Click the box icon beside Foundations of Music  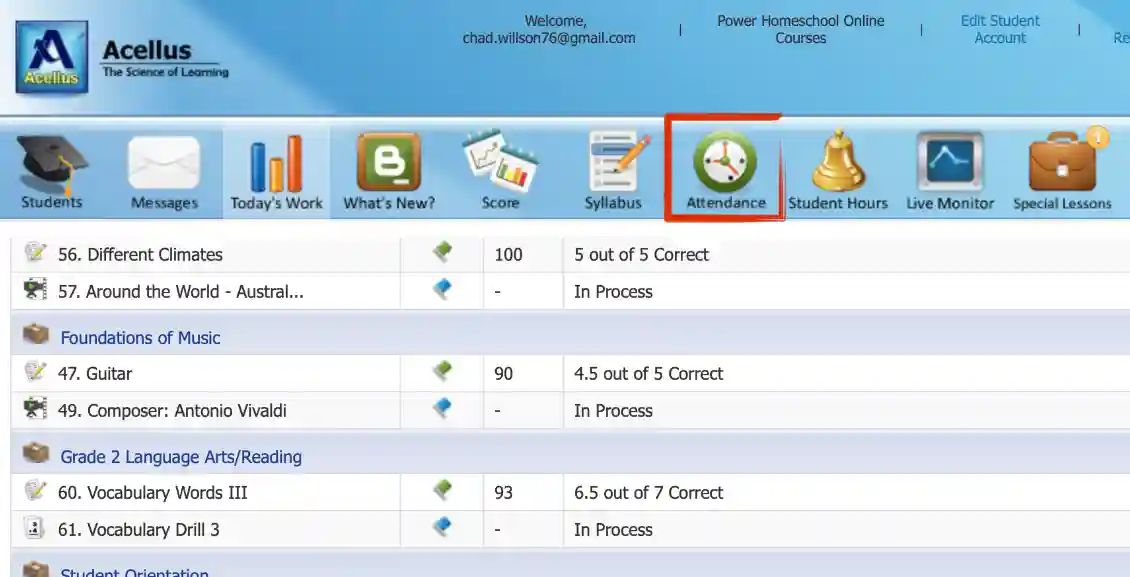(35, 334)
